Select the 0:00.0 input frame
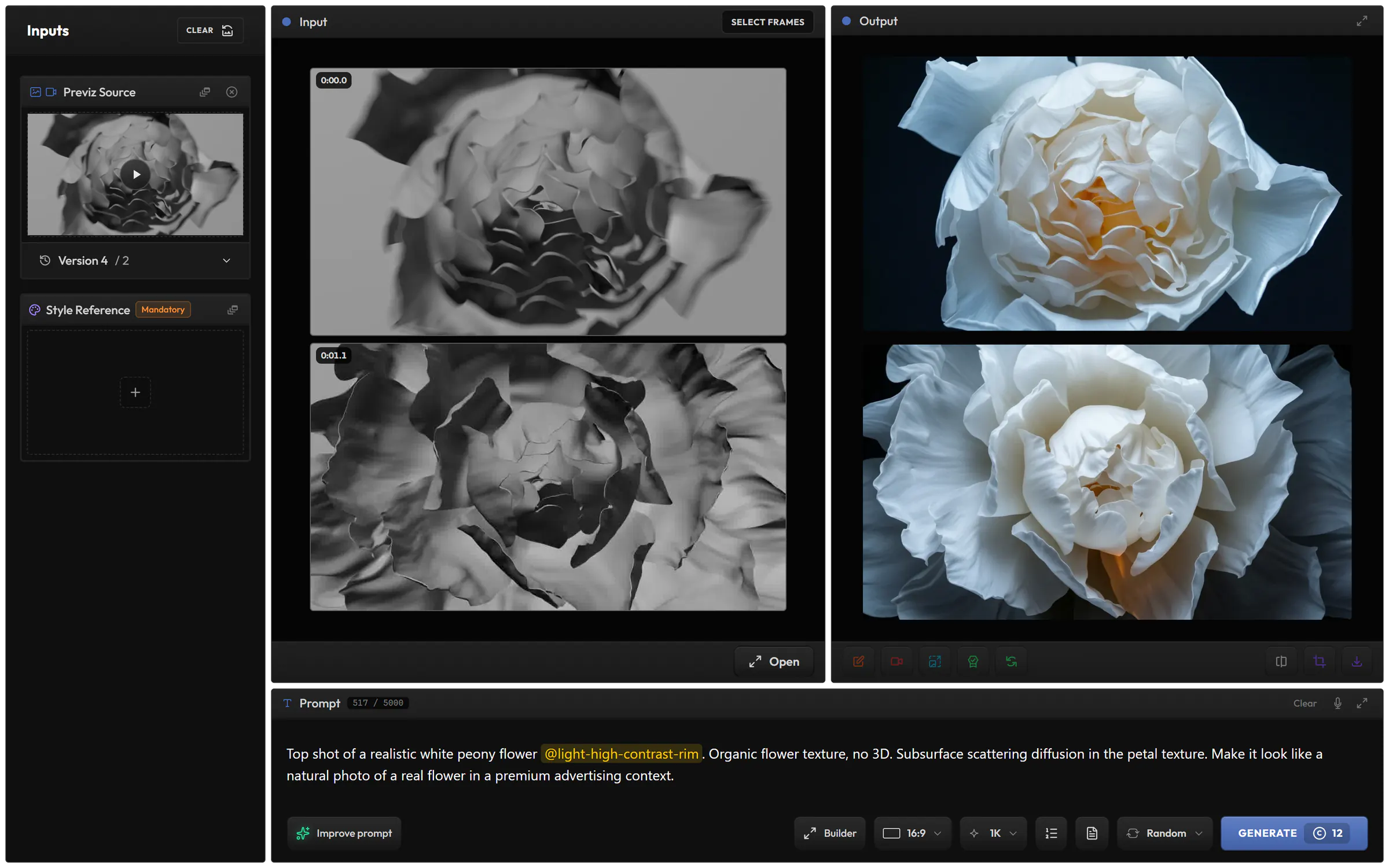Image resolution: width=1389 pixels, height=868 pixels. point(548,201)
